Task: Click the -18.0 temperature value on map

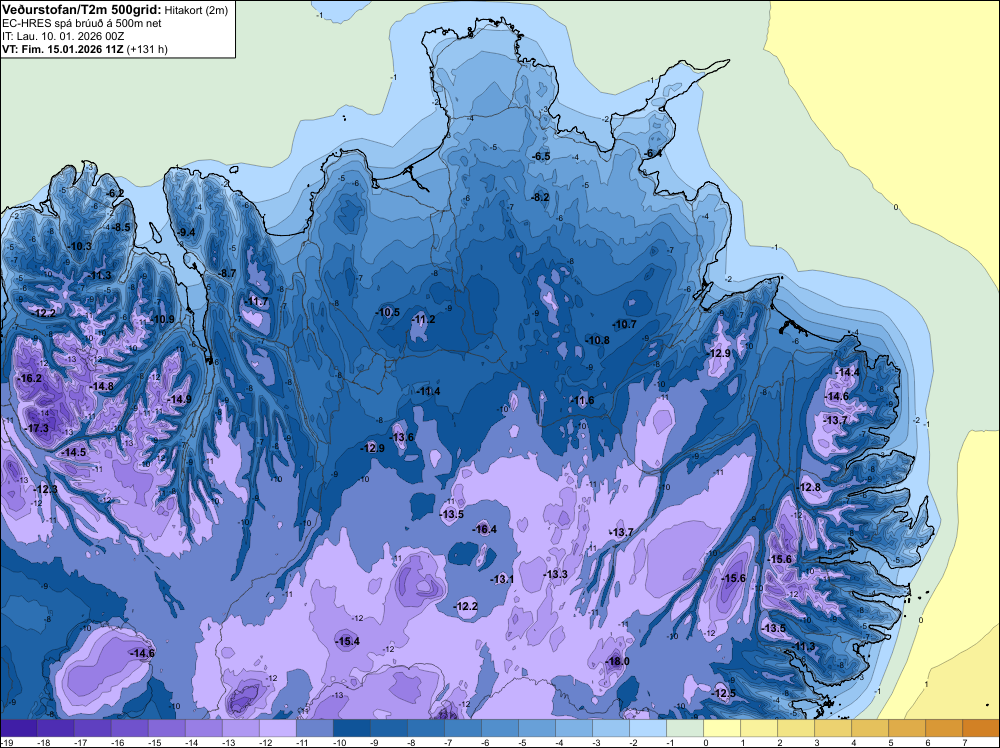Action: click(x=617, y=661)
